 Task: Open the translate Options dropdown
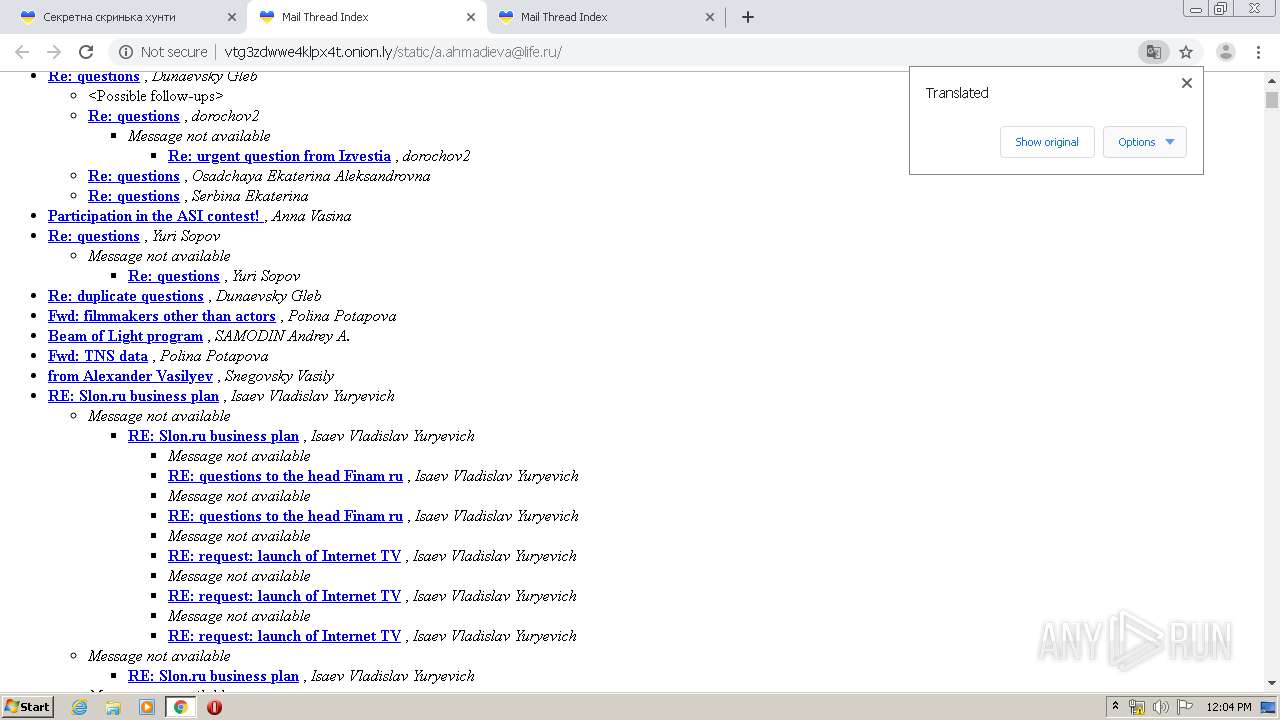click(x=1145, y=142)
